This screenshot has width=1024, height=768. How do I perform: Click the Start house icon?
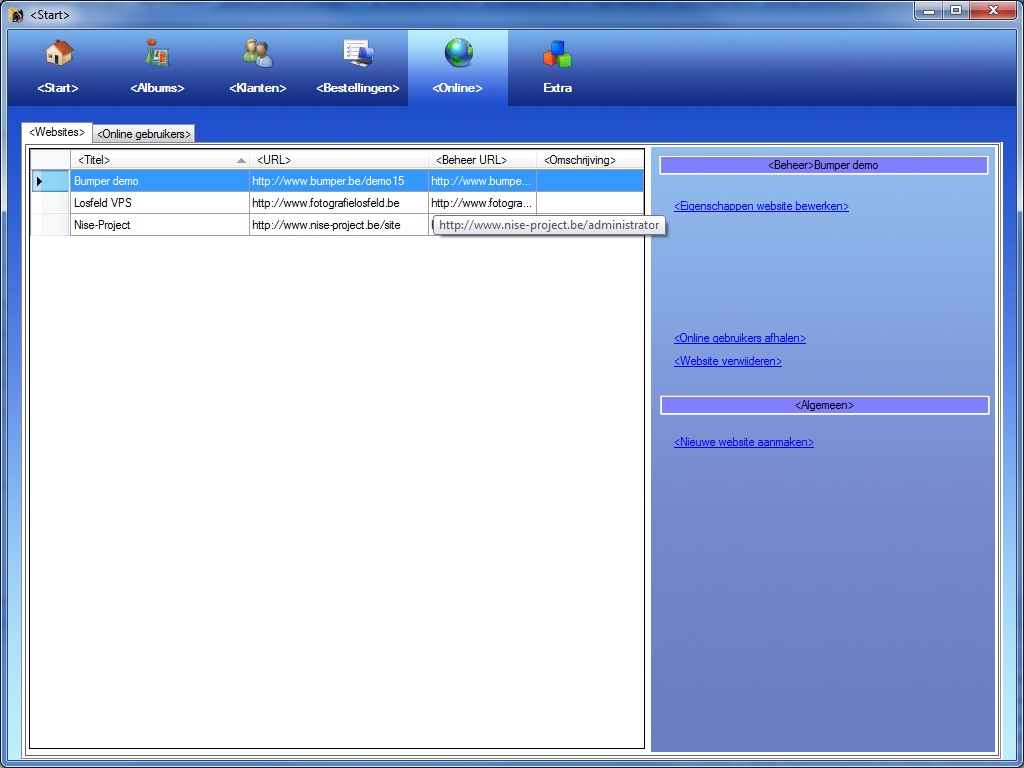(58, 54)
